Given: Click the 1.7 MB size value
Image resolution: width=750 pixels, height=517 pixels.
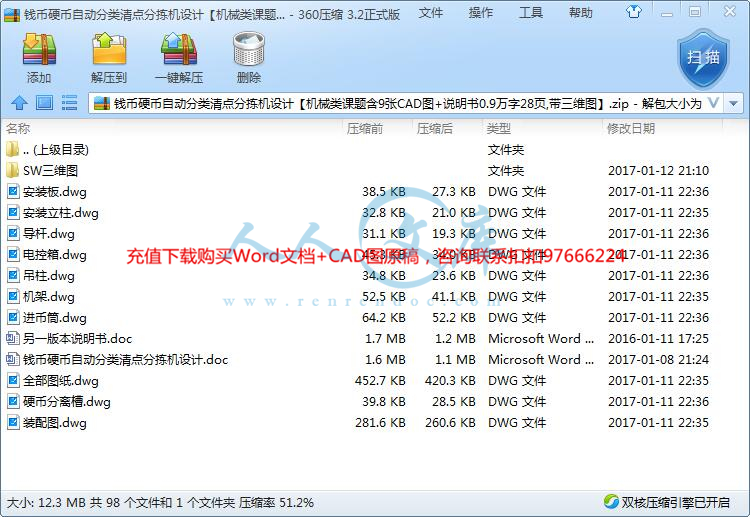Looking at the screenshot, I should click(x=385, y=339).
